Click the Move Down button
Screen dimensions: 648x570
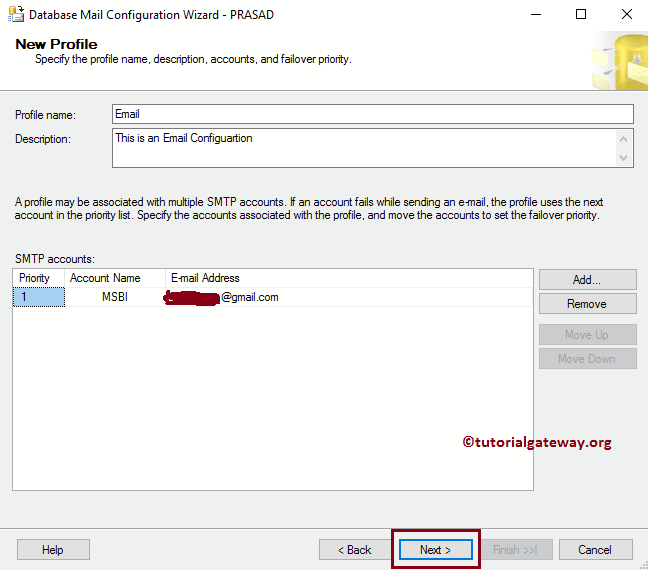tap(587, 358)
